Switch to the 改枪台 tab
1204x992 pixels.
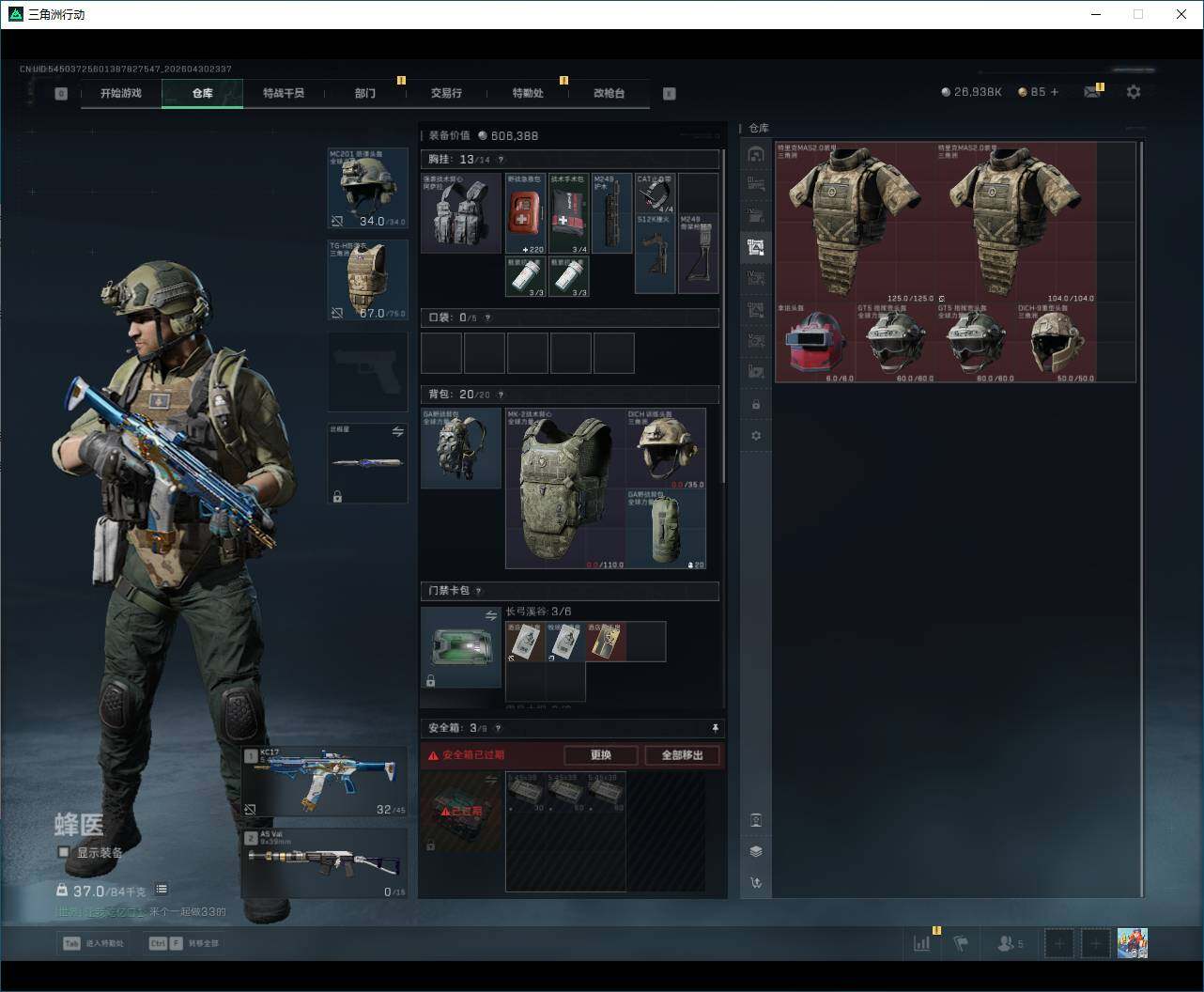point(609,93)
